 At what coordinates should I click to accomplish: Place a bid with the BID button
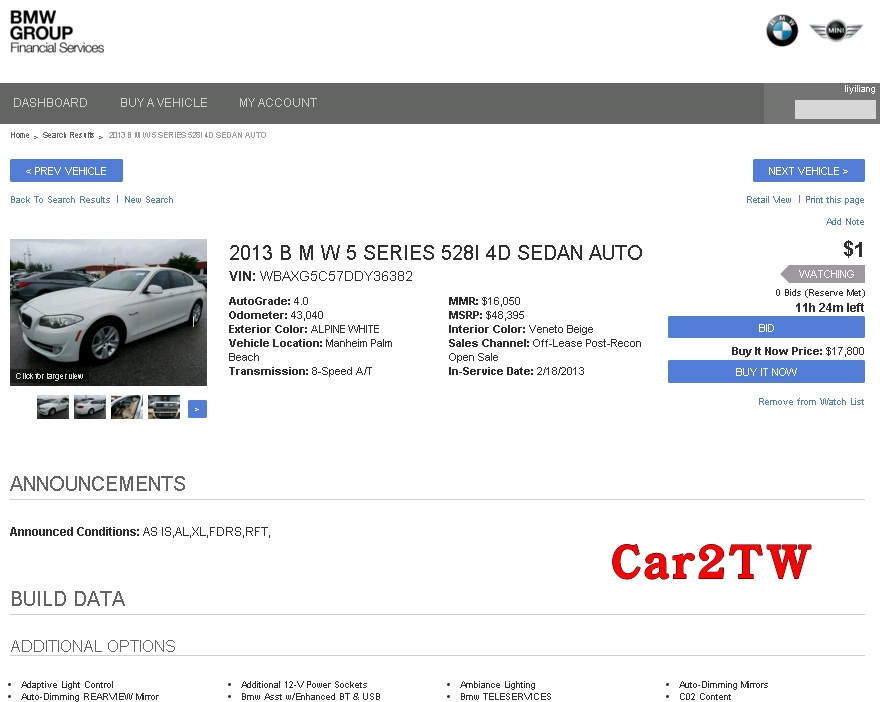click(x=766, y=328)
